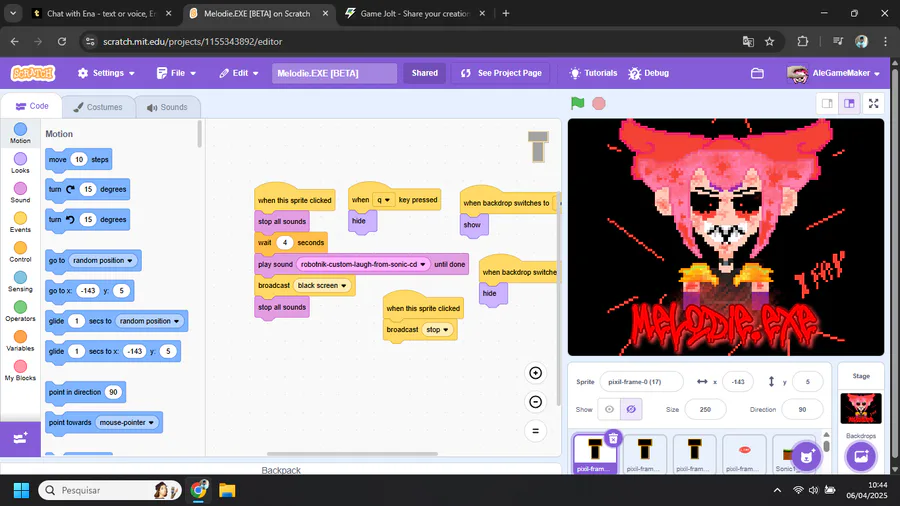Open the q key dropdown in block
Image resolution: width=900 pixels, height=506 pixels.
point(383,200)
